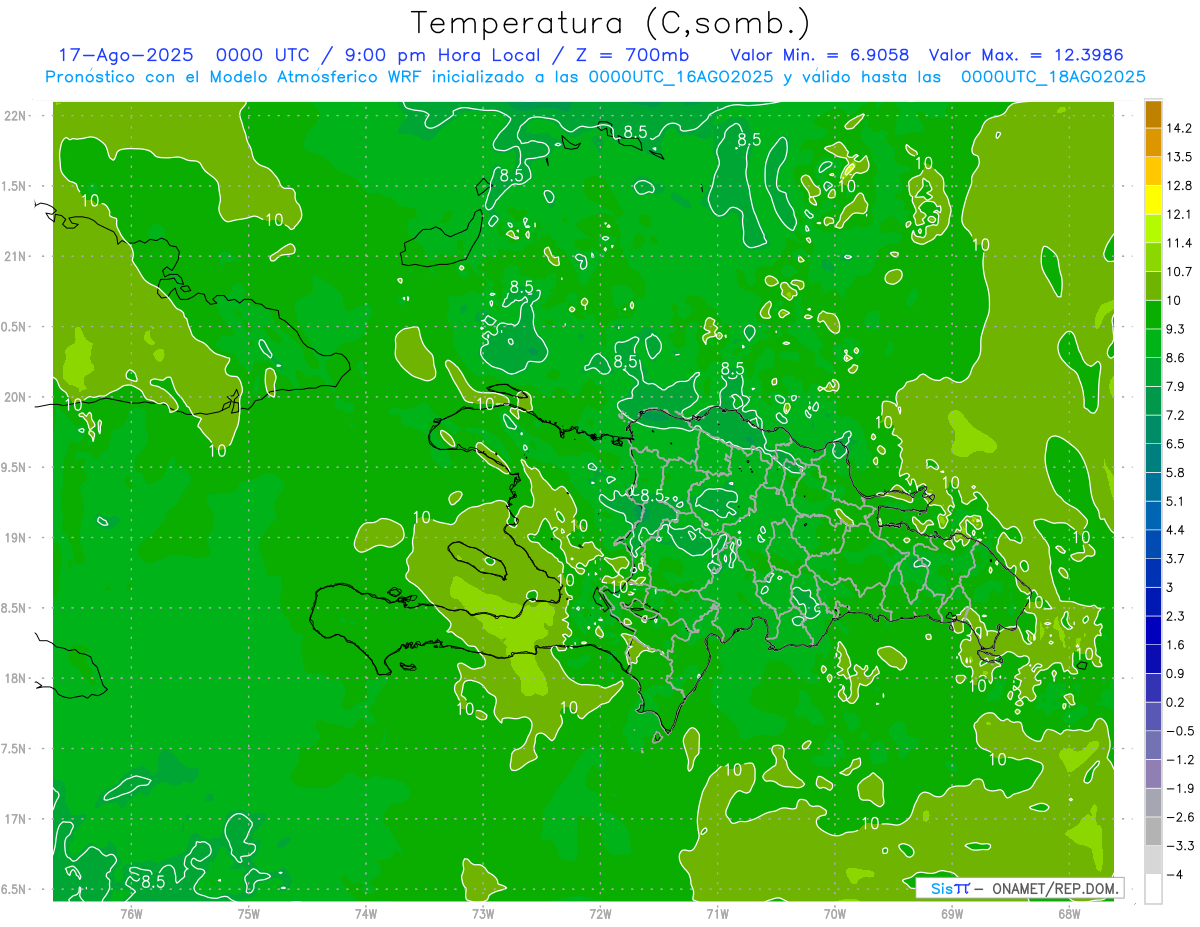
Task: Click the 9.3 value on the color legend
Action: point(1176,329)
